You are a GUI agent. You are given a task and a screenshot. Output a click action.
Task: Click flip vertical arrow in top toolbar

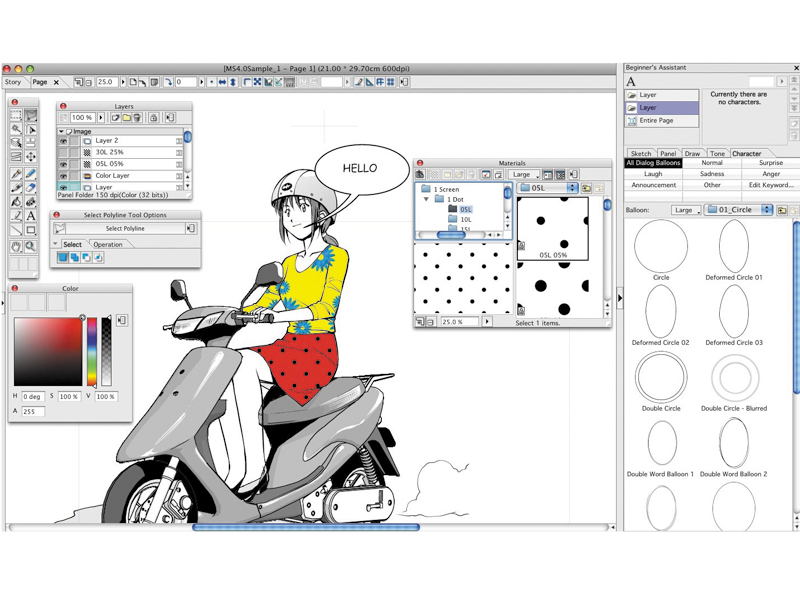coord(233,82)
